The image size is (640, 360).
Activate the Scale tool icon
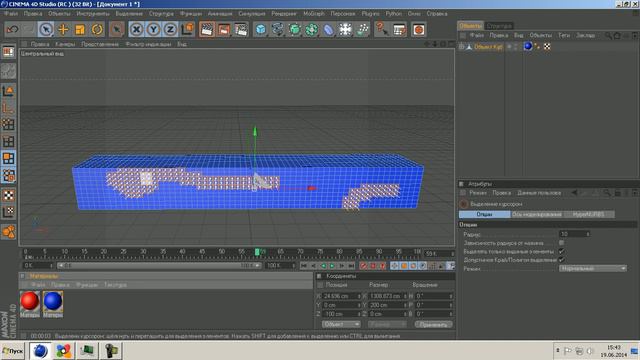coord(80,29)
